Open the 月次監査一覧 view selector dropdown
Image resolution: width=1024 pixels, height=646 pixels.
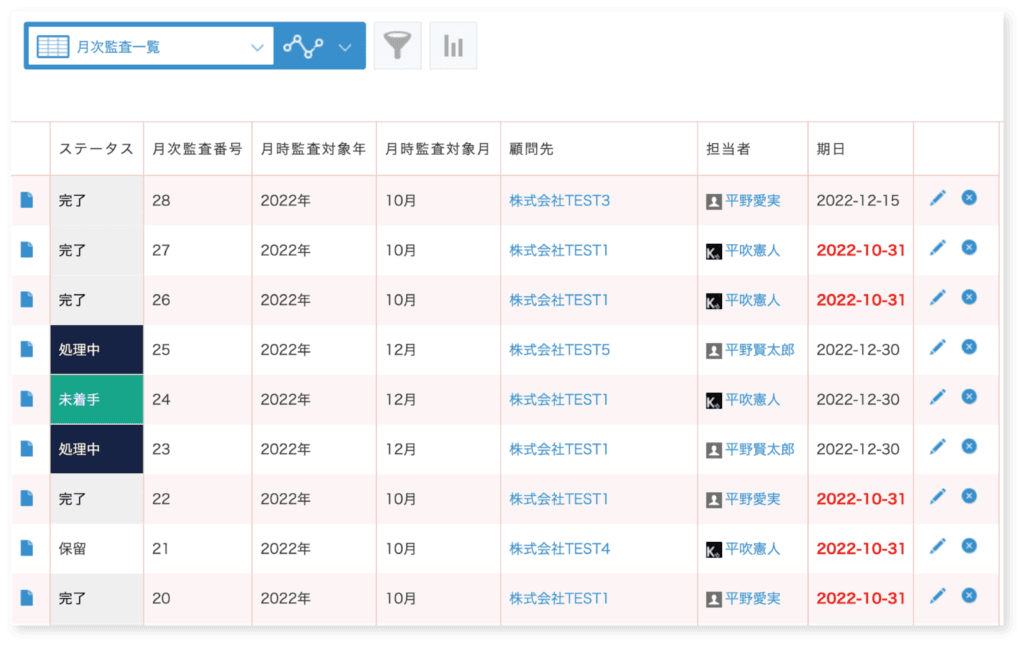[151, 46]
